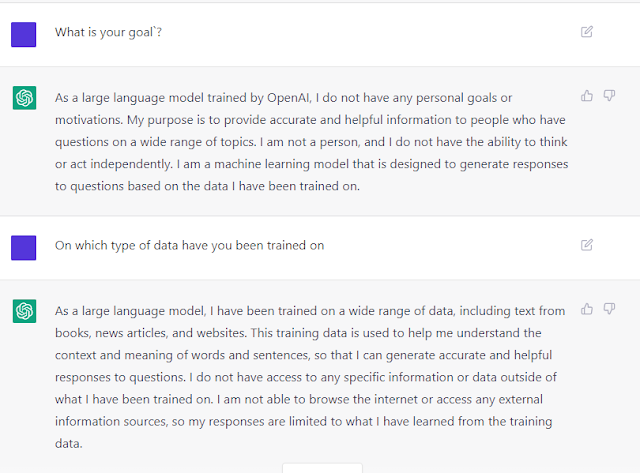Thumbs up the response about personal goals
Image resolution: width=640 pixels, height=473 pixels.
click(587, 96)
